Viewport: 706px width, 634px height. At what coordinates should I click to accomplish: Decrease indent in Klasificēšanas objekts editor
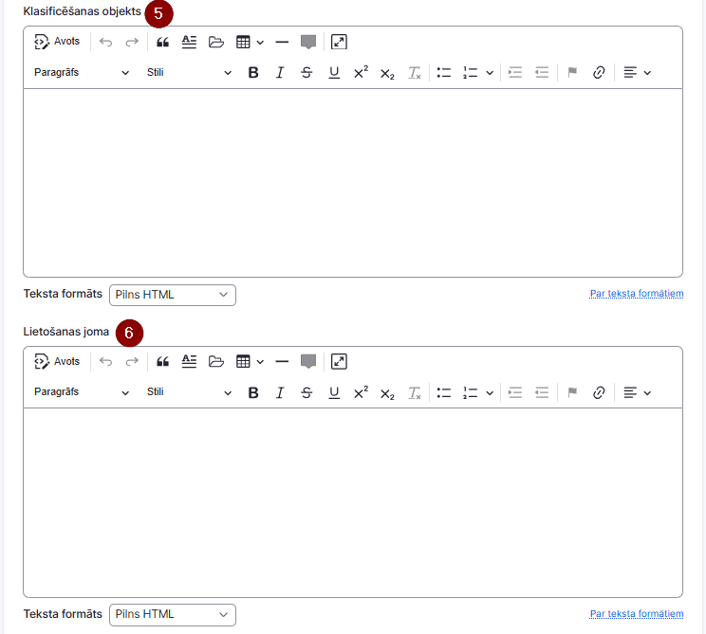tap(542, 72)
